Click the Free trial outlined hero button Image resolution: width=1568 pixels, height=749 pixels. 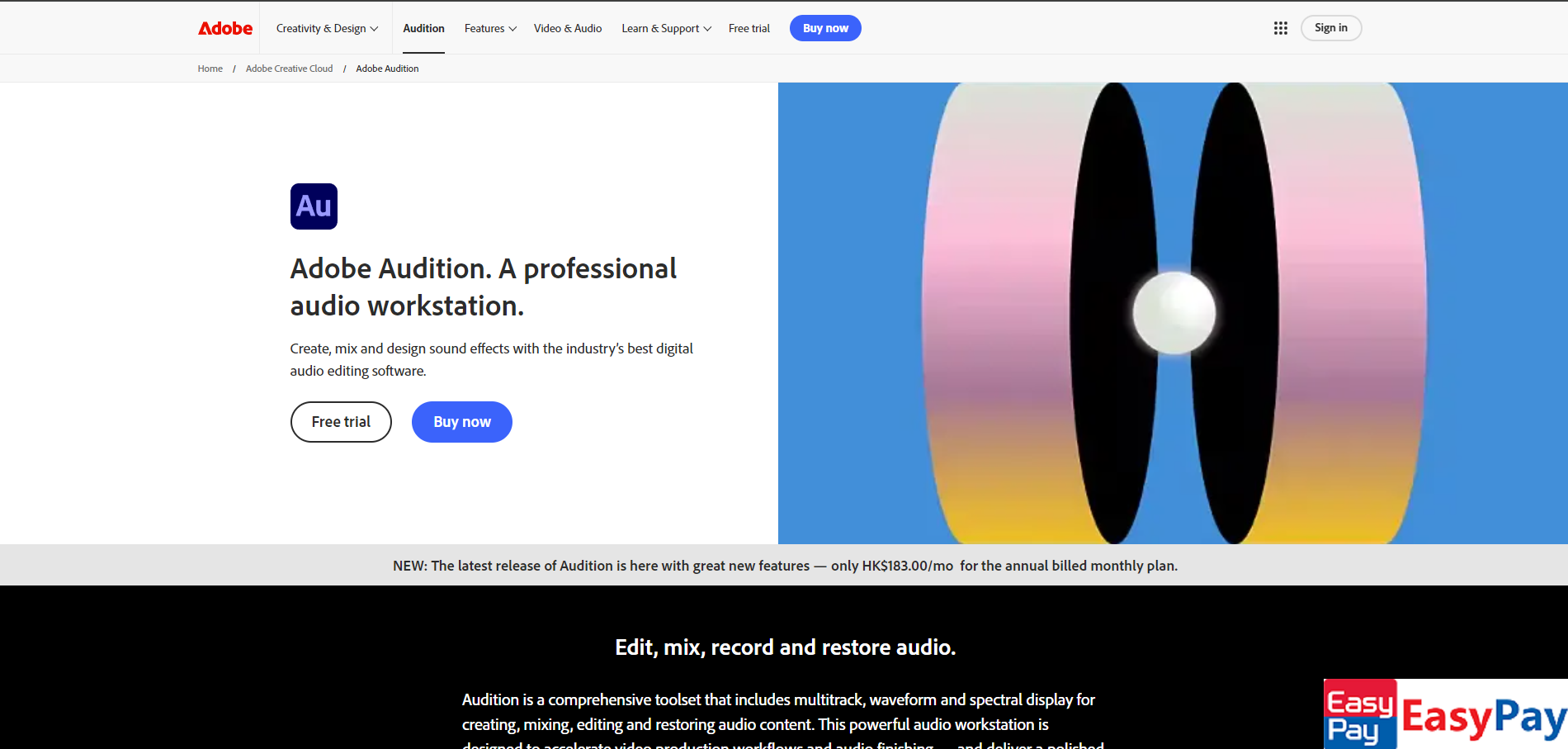(341, 422)
